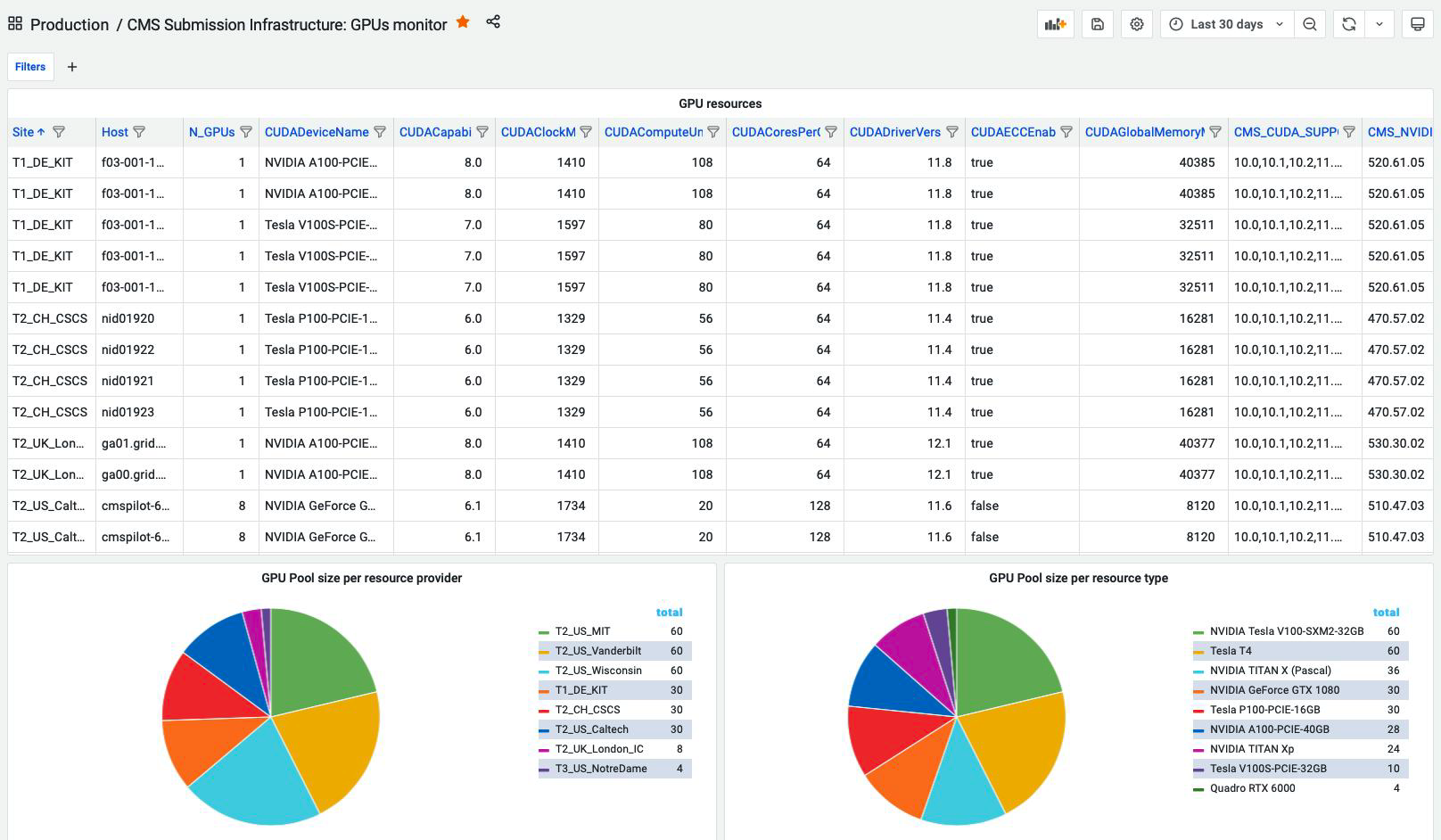The image size is (1441, 840).
Task: Sort resource type legend by total
Action: [x=1386, y=613]
